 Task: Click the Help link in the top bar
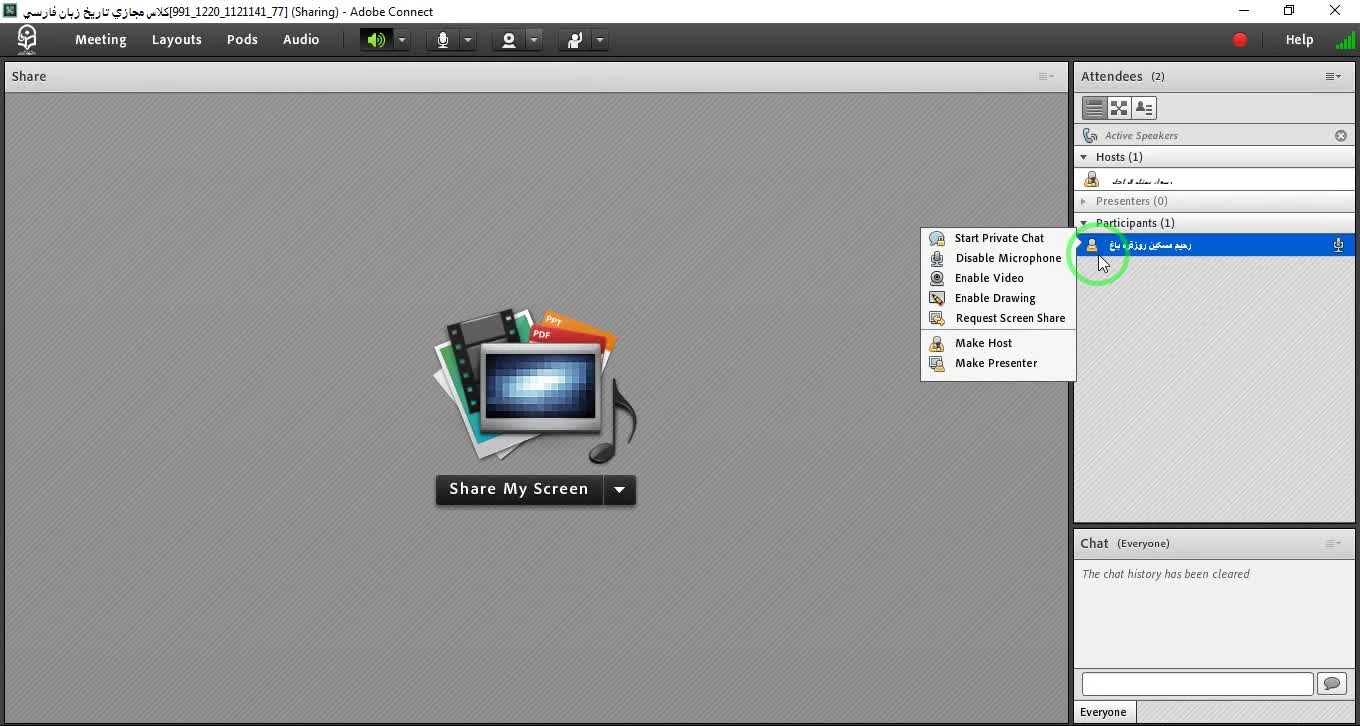tap(1299, 40)
